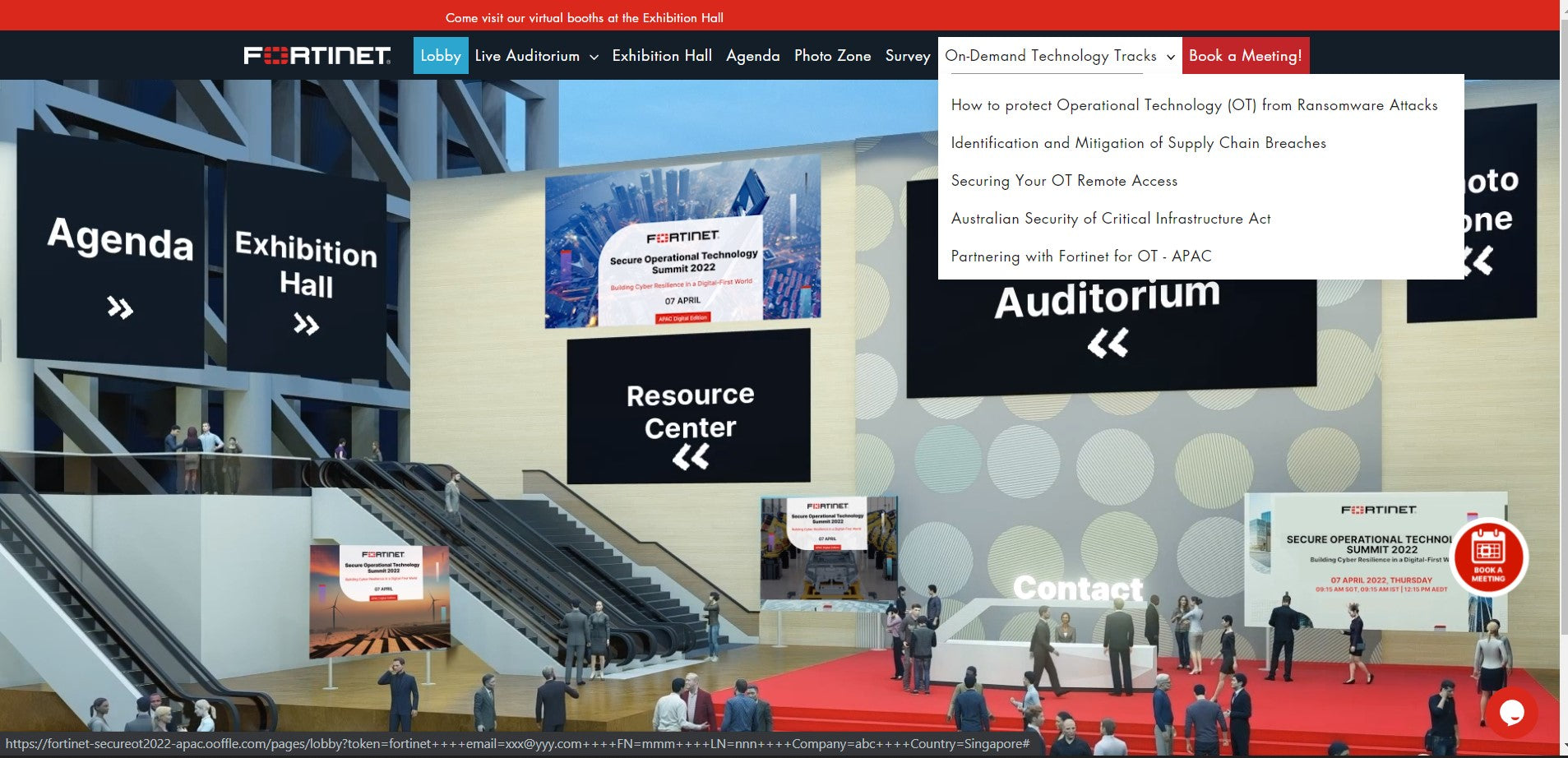
Task: Select Australian Security of Critical Infrastructure Act
Action: 1111,219
